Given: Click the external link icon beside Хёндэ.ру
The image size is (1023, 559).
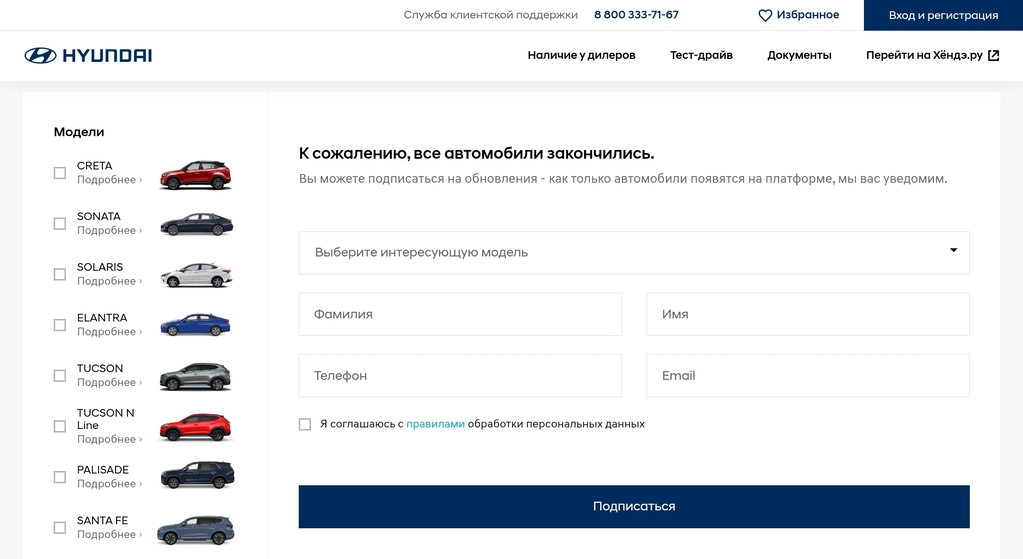Looking at the screenshot, I should pos(994,55).
